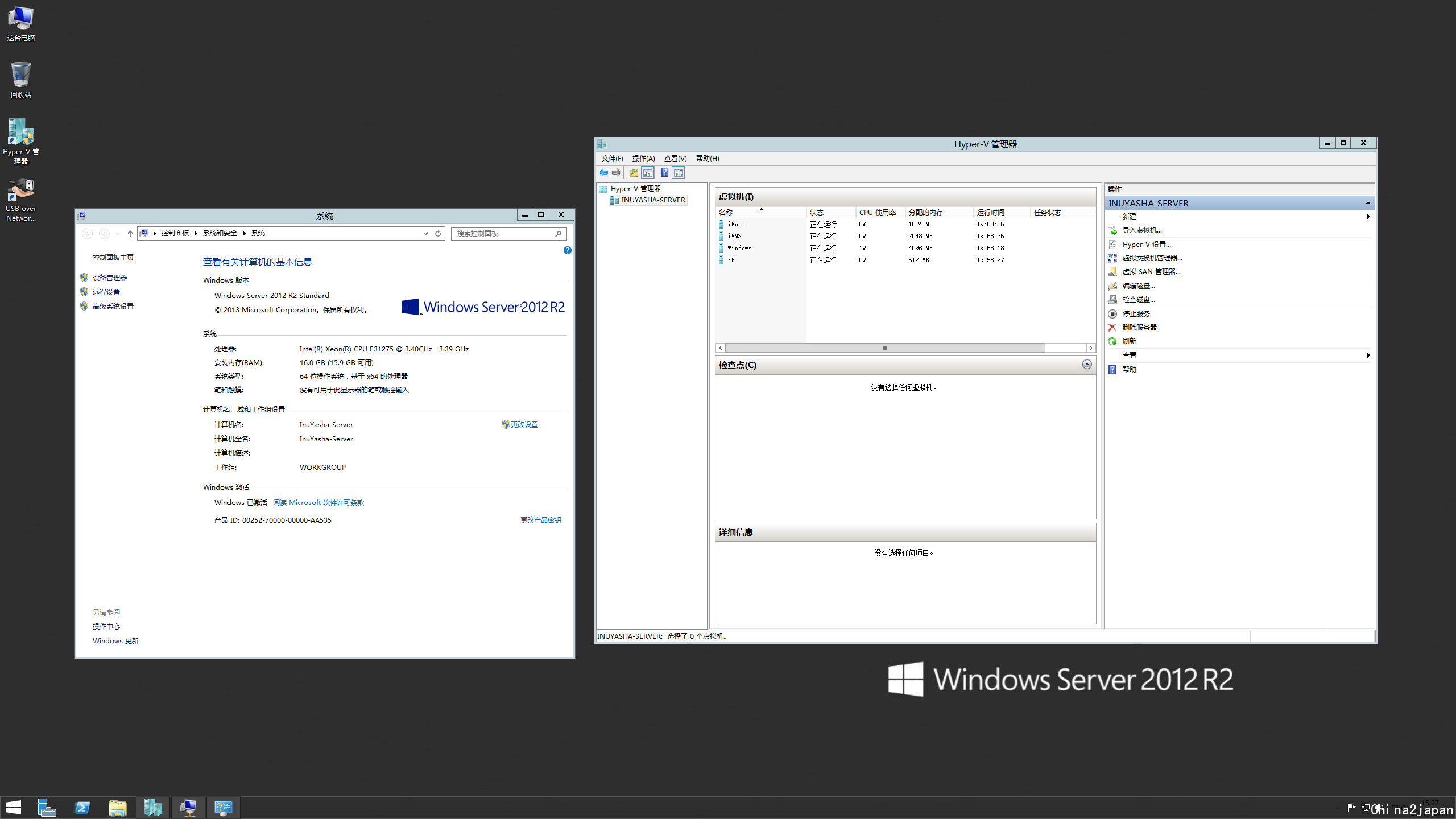Open 这台电脑 desktop icon
Image resolution: width=1456 pixels, height=819 pixels.
[x=21, y=24]
